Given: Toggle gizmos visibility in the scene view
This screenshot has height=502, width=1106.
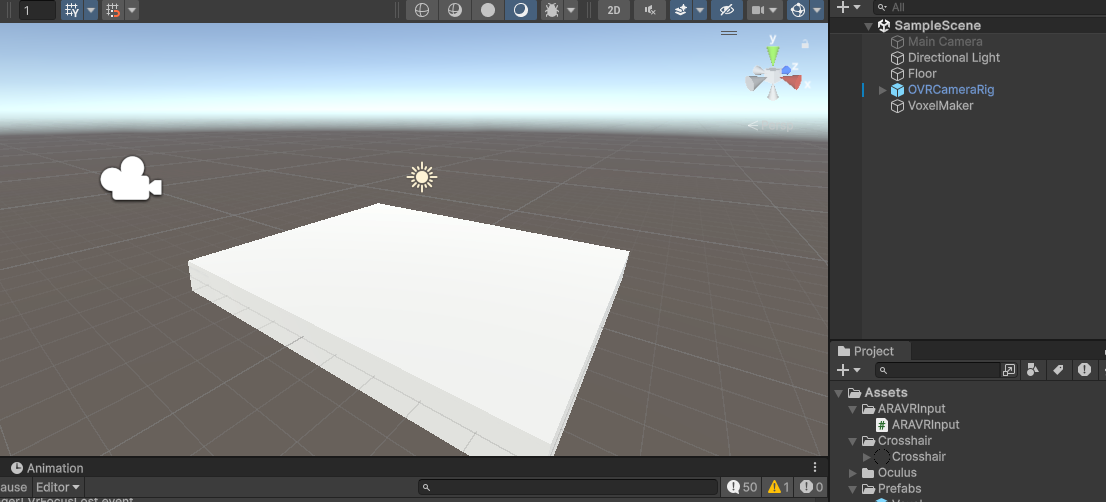Looking at the screenshot, I should [798, 10].
